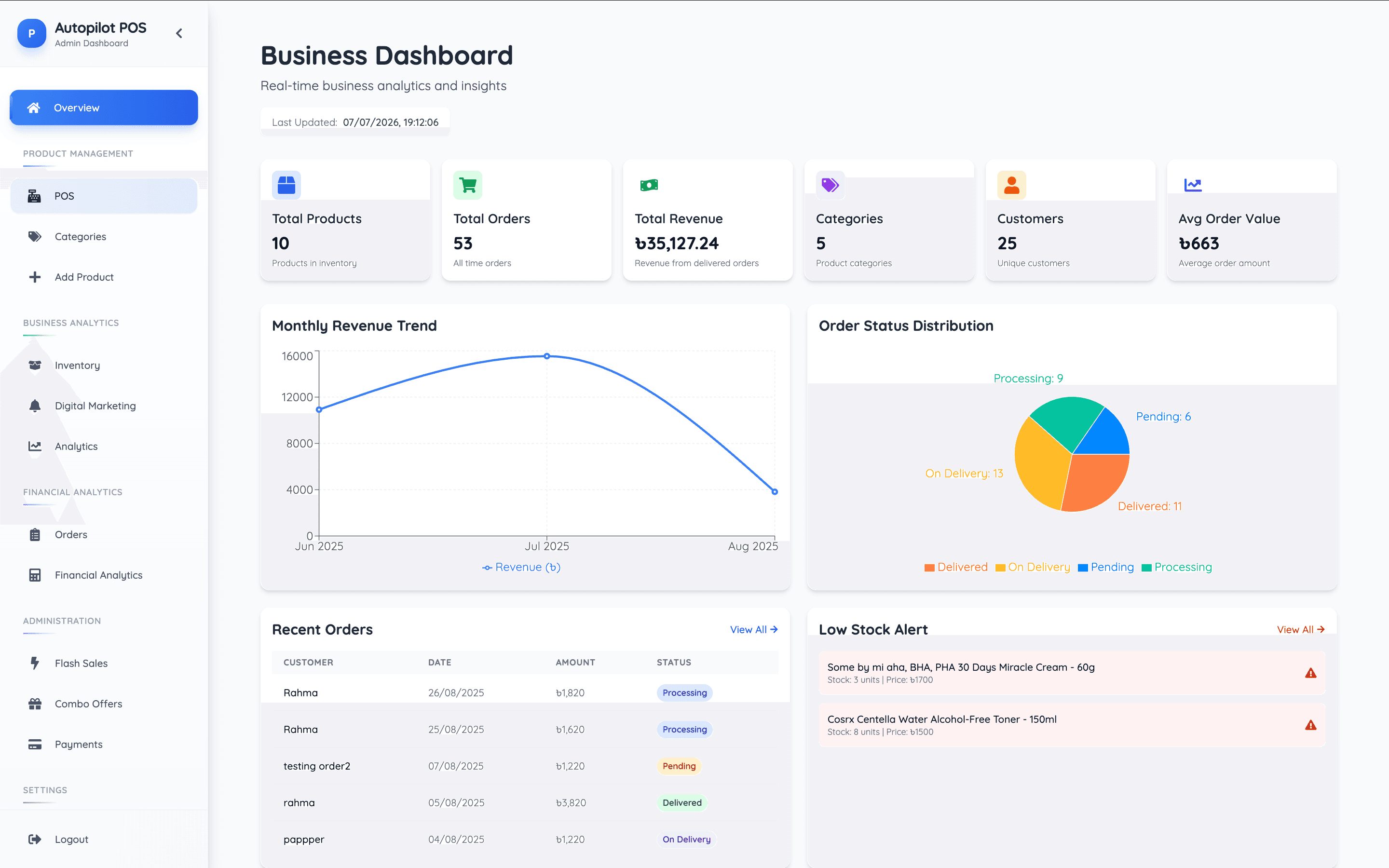Click the cash register icon for POS
Viewport: 1389px width, 868px height.
pos(34,196)
